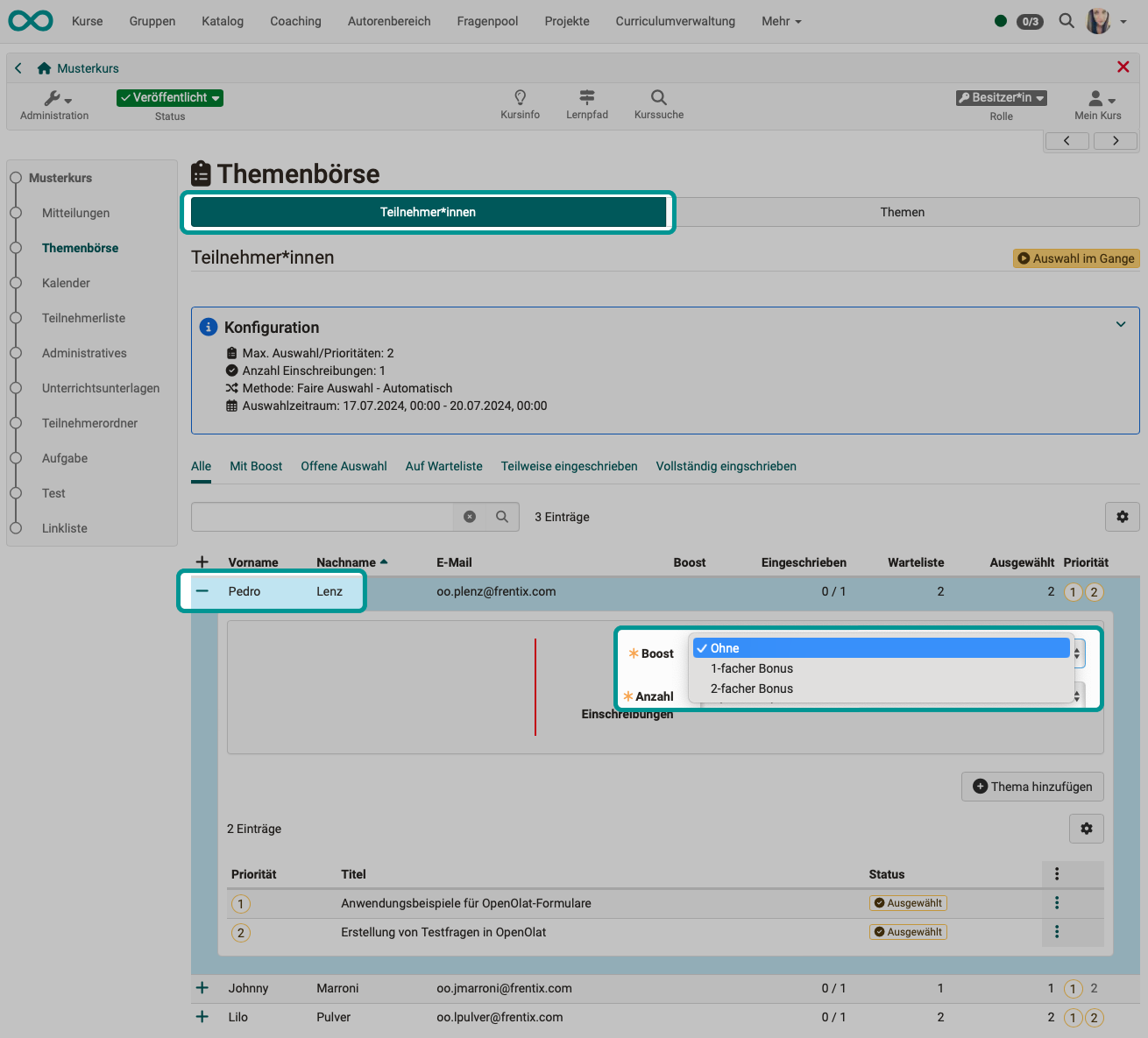The image size is (1148, 1038).
Task: Expand Johnny Marroni's row
Action: [202, 988]
